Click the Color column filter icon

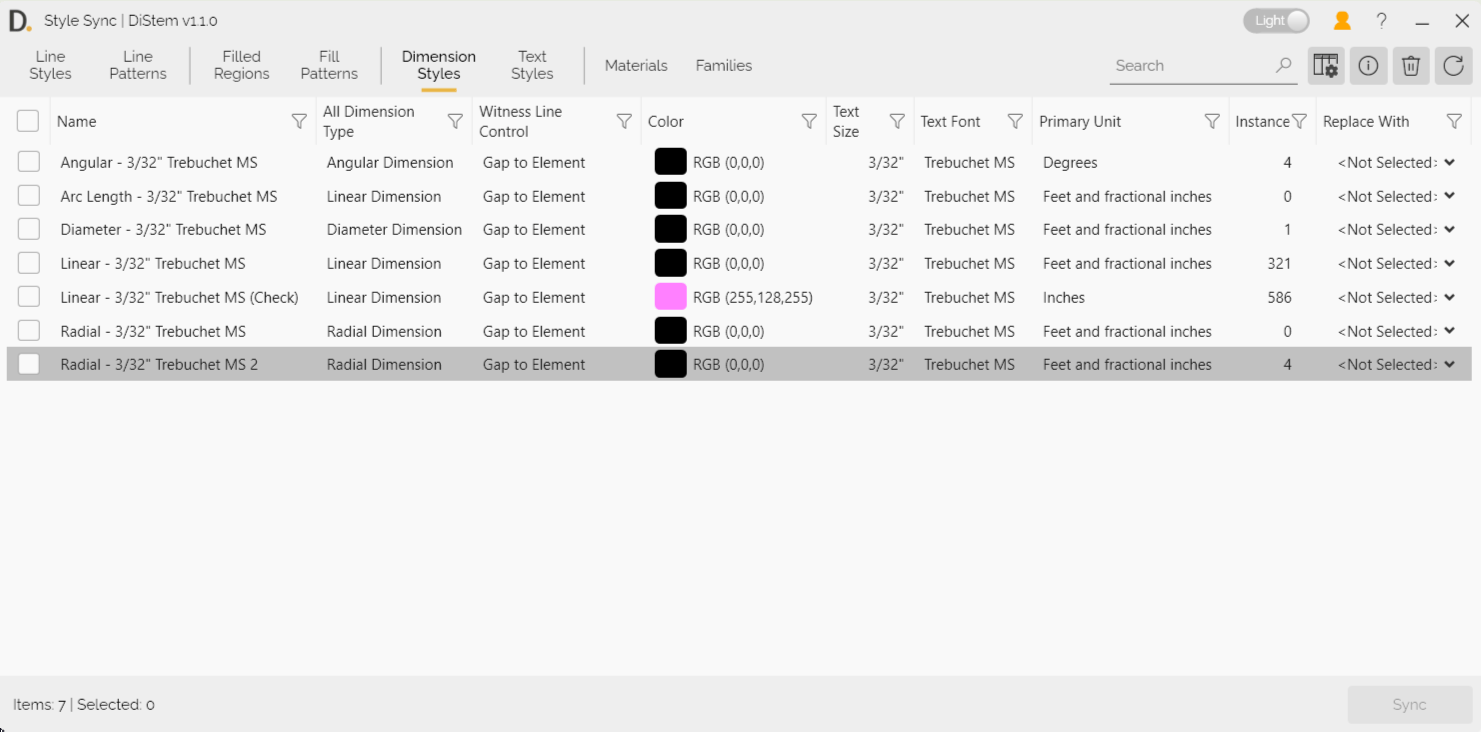click(809, 122)
